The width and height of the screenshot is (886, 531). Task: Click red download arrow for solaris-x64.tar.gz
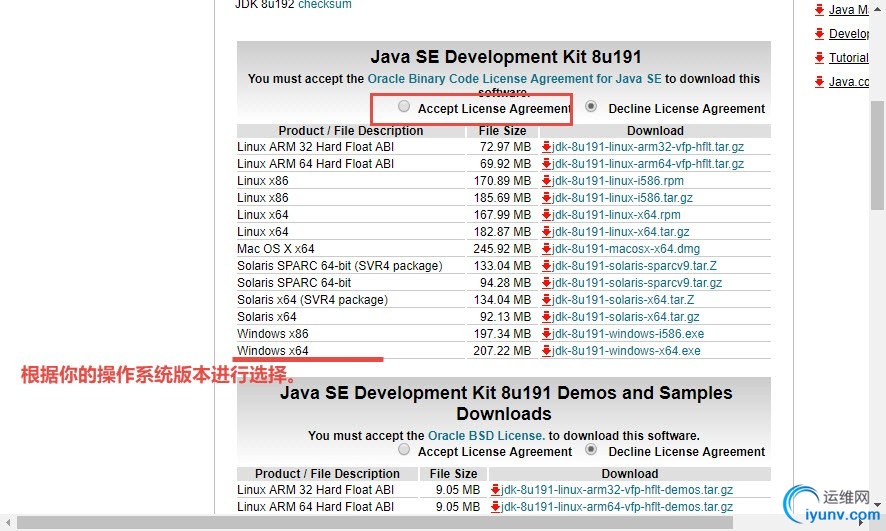click(x=546, y=316)
